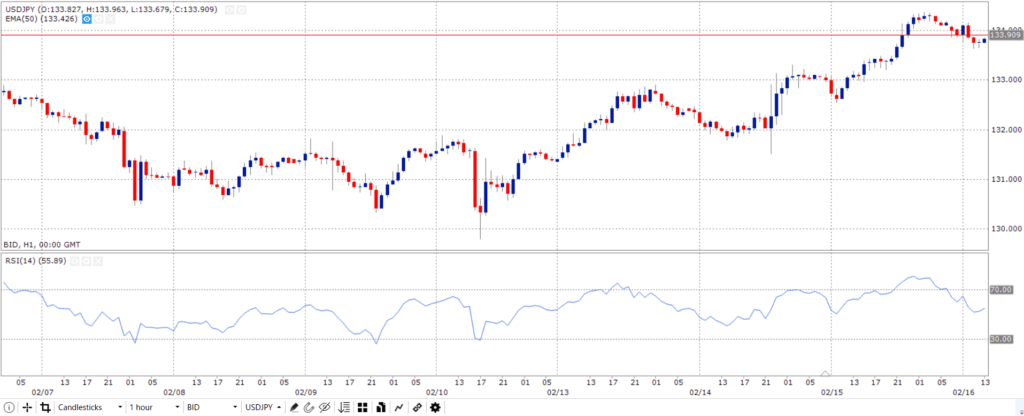Remove RSI(14) indicator with its X
Screen dimensions: 1024x416
click(x=98, y=261)
